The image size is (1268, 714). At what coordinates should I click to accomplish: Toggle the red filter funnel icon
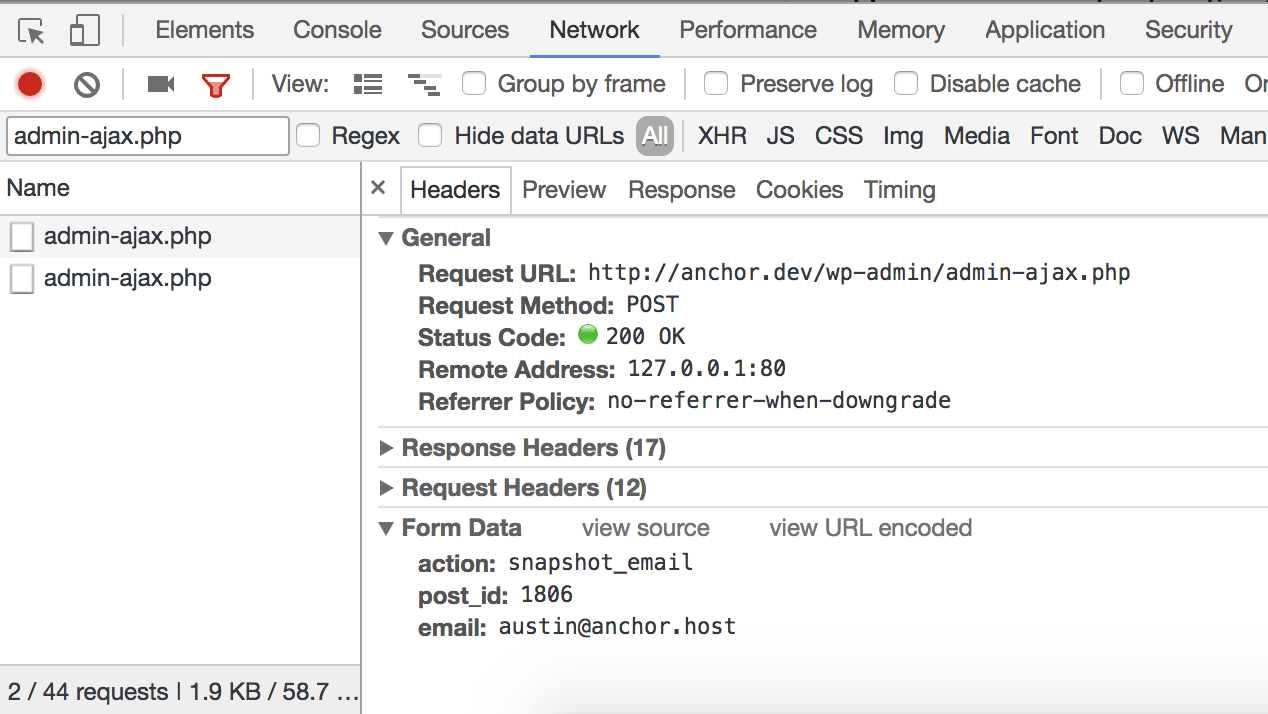[215, 85]
